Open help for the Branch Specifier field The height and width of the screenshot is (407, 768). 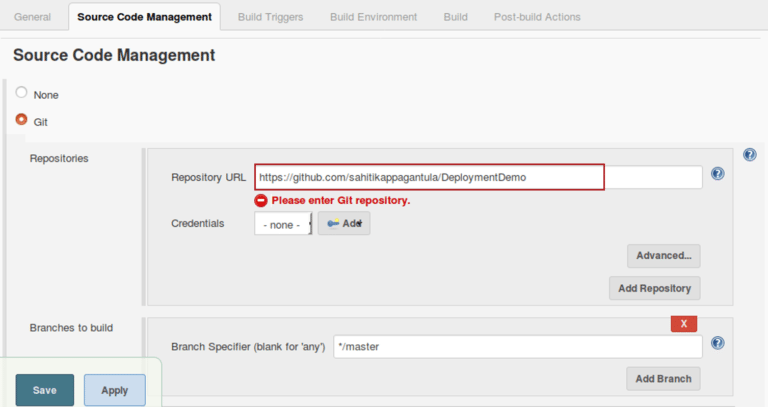(x=717, y=343)
